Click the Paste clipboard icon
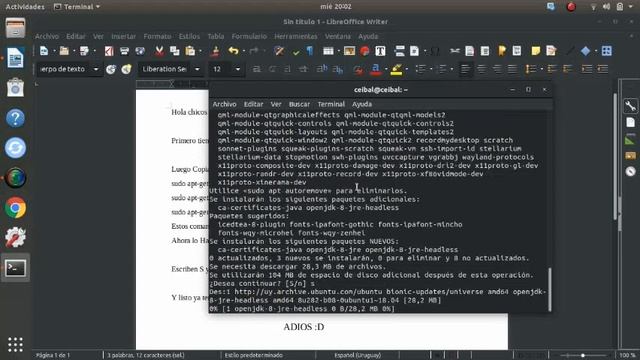This screenshot has width=640, height=360. 190,51
